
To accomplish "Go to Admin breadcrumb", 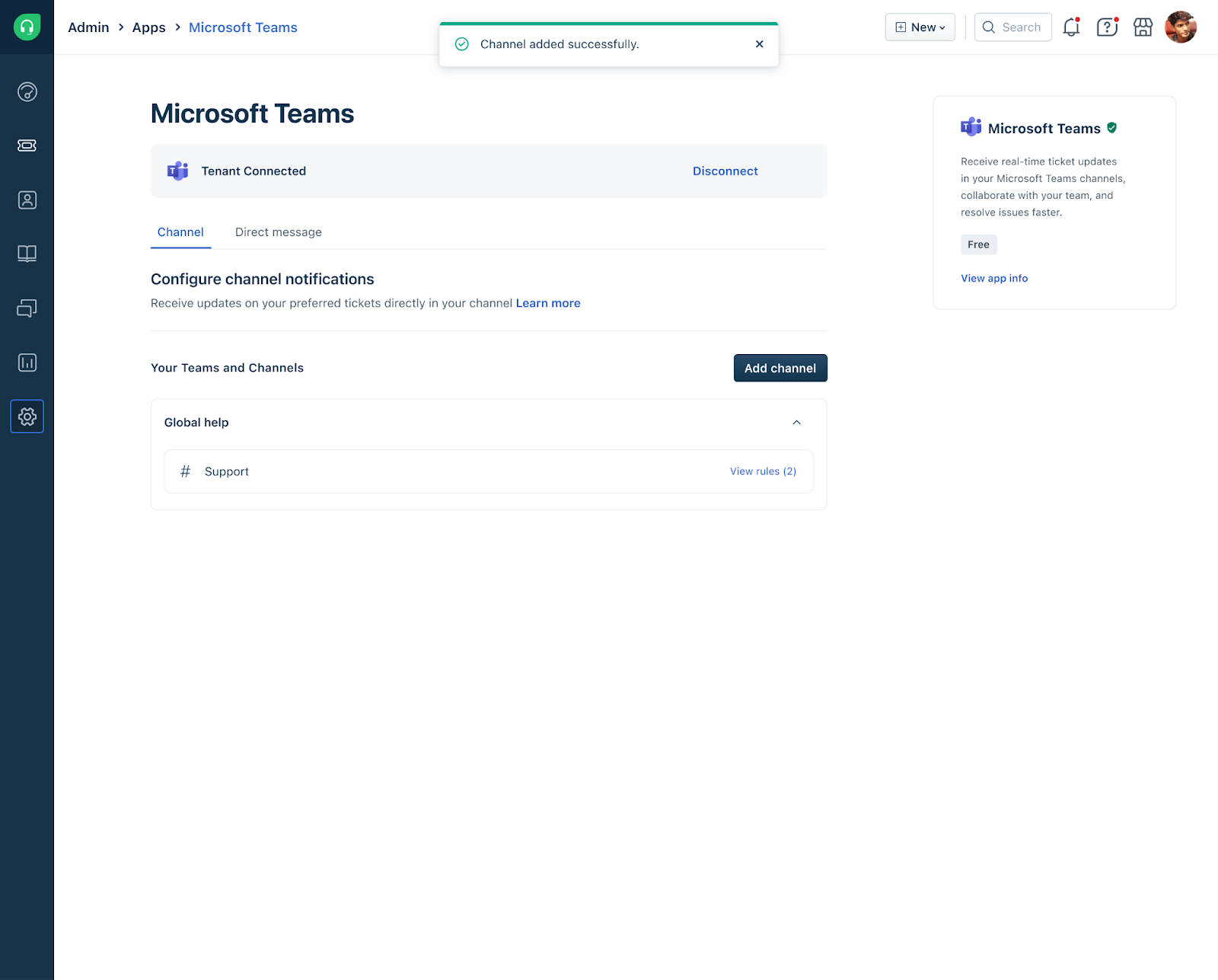I will [x=88, y=27].
